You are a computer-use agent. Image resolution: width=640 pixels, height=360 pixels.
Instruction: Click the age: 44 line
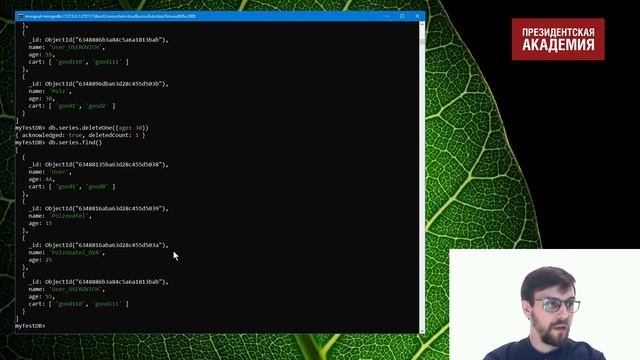pyautogui.click(x=42, y=179)
